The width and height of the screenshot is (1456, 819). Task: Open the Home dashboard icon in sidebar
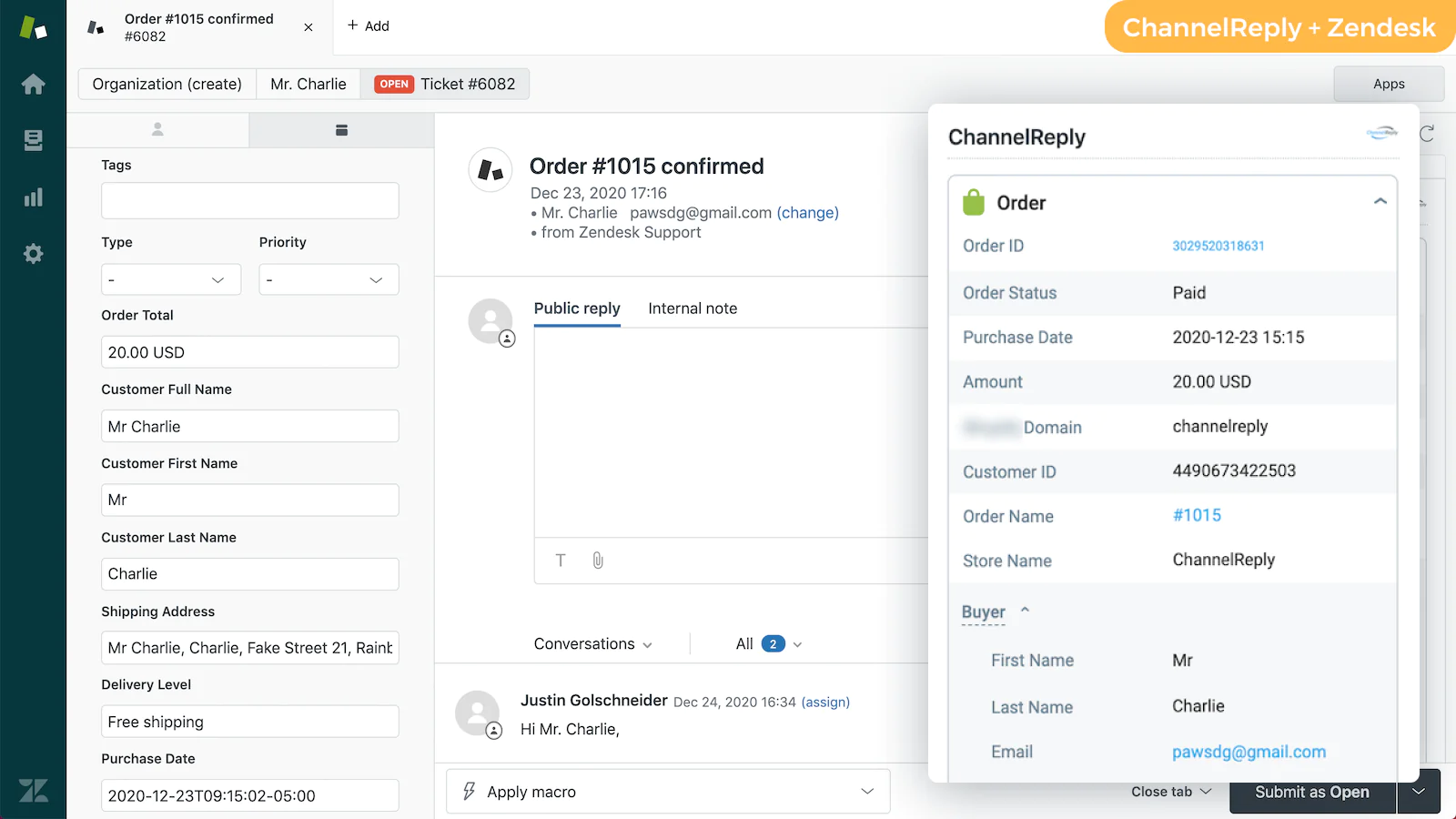33,85
